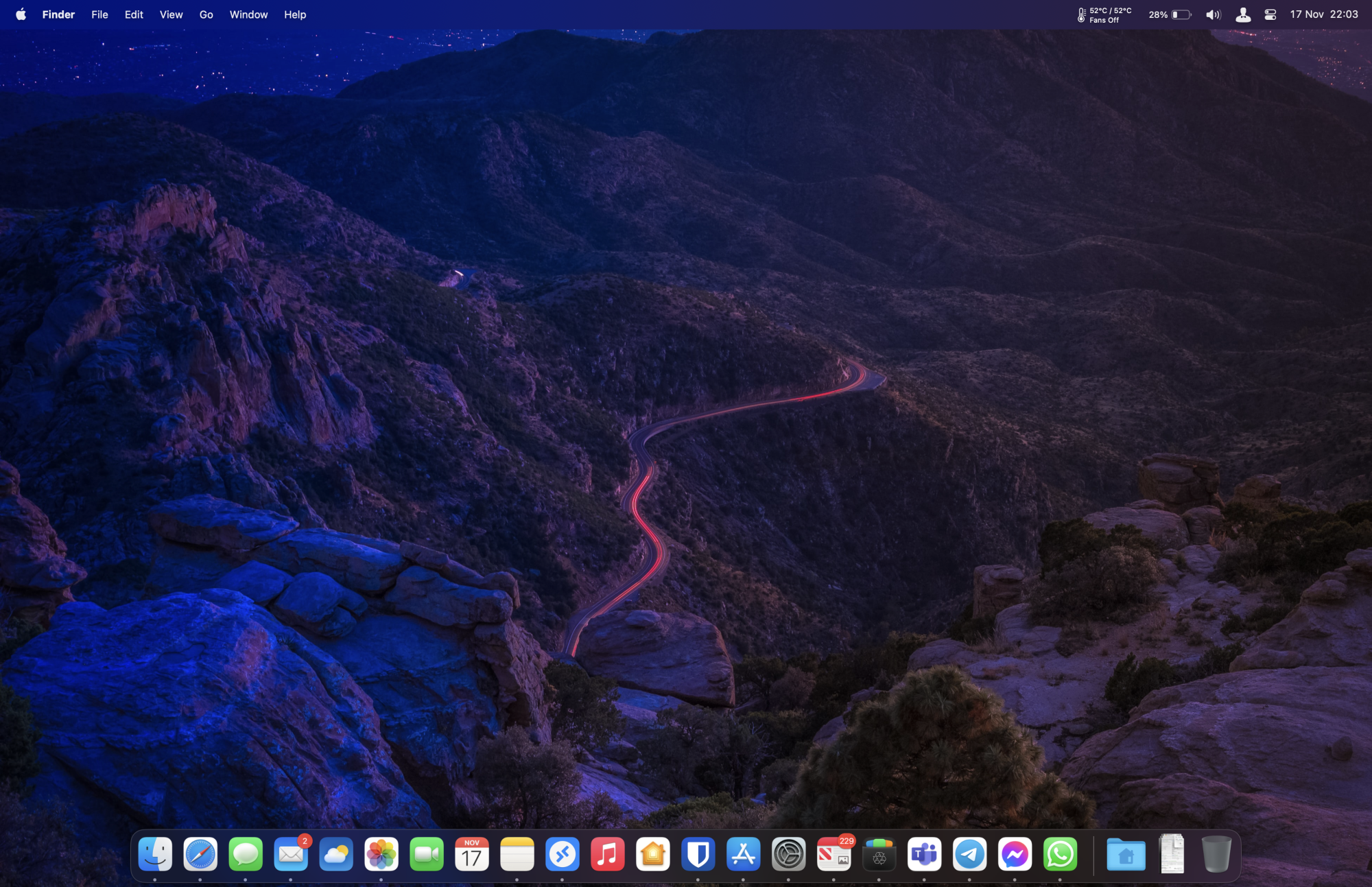Open Control Center toggles in menu bar

point(1270,14)
